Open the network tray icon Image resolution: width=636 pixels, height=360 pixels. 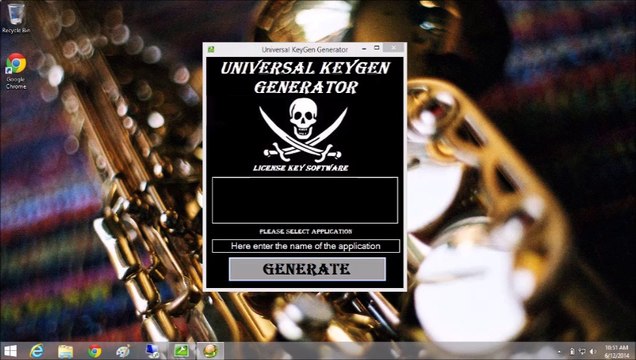pyautogui.click(x=582, y=351)
